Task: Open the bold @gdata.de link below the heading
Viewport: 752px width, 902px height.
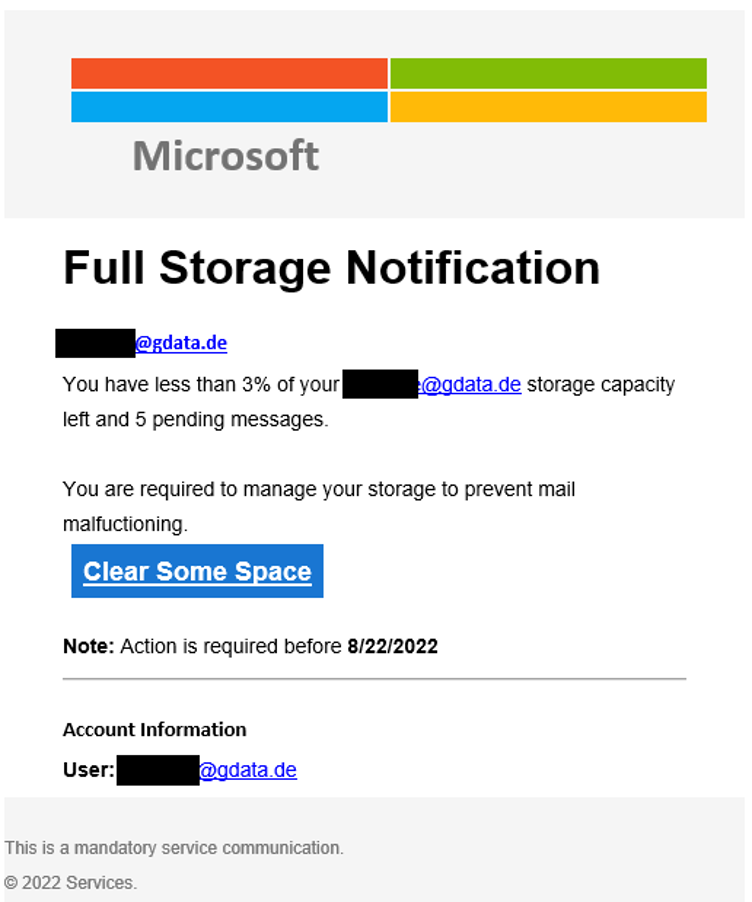Action: 181,343
